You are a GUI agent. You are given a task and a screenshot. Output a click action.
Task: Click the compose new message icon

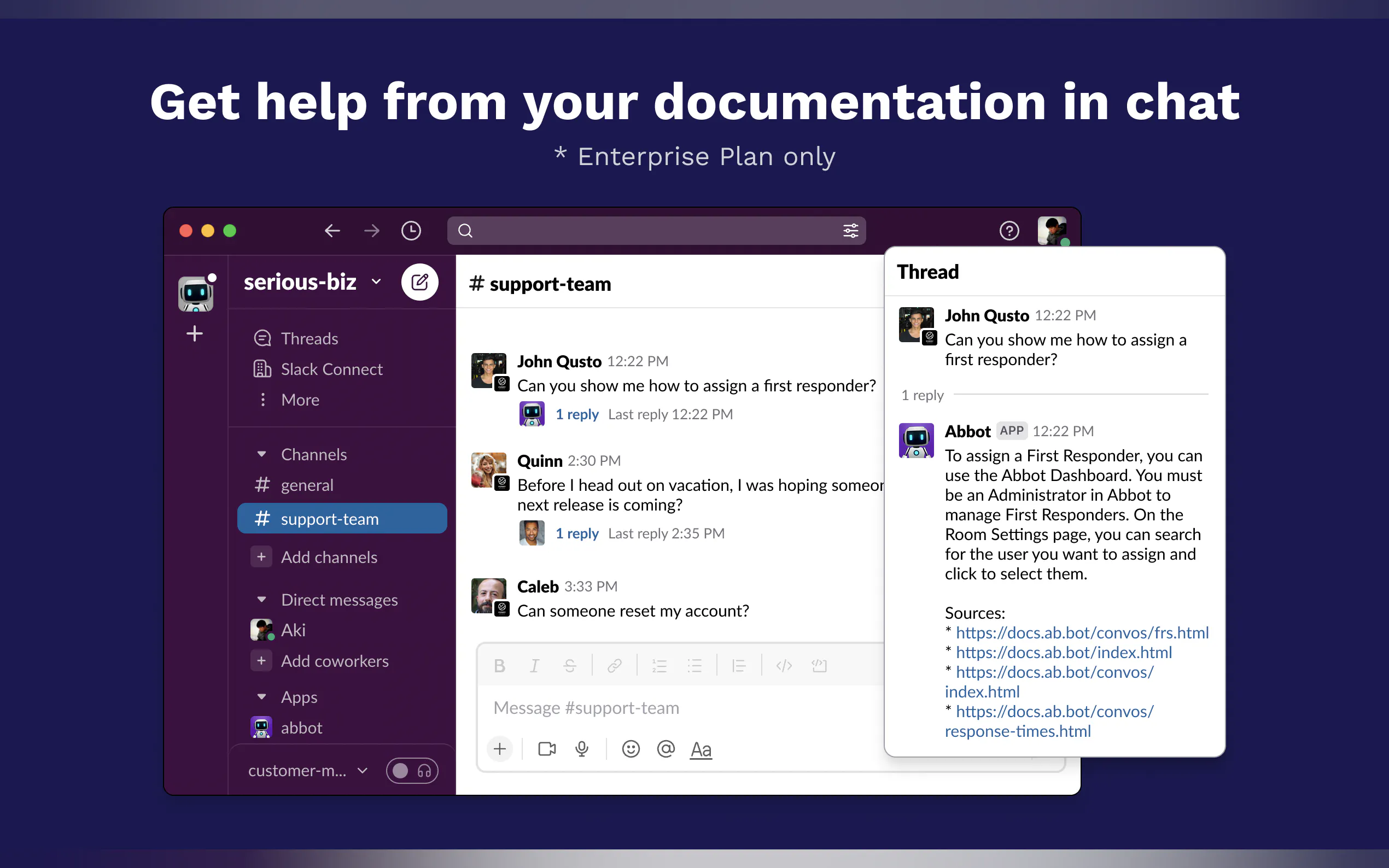click(419, 282)
